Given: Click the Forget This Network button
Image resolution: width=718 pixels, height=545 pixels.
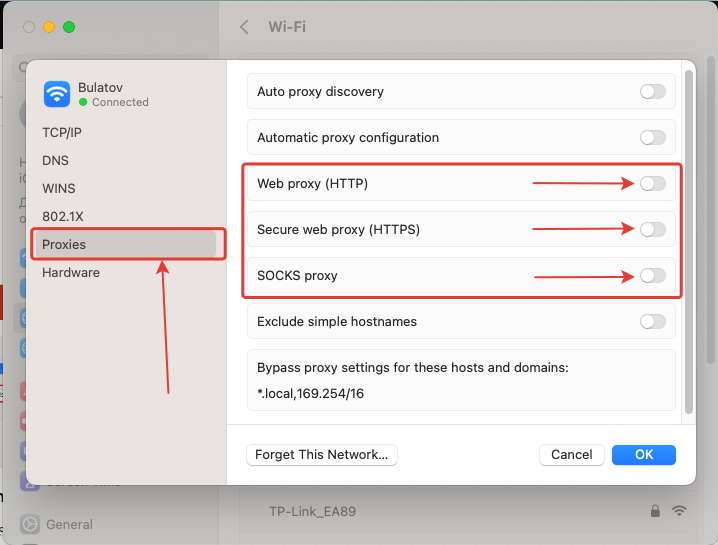Looking at the screenshot, I should click(321, 455).
